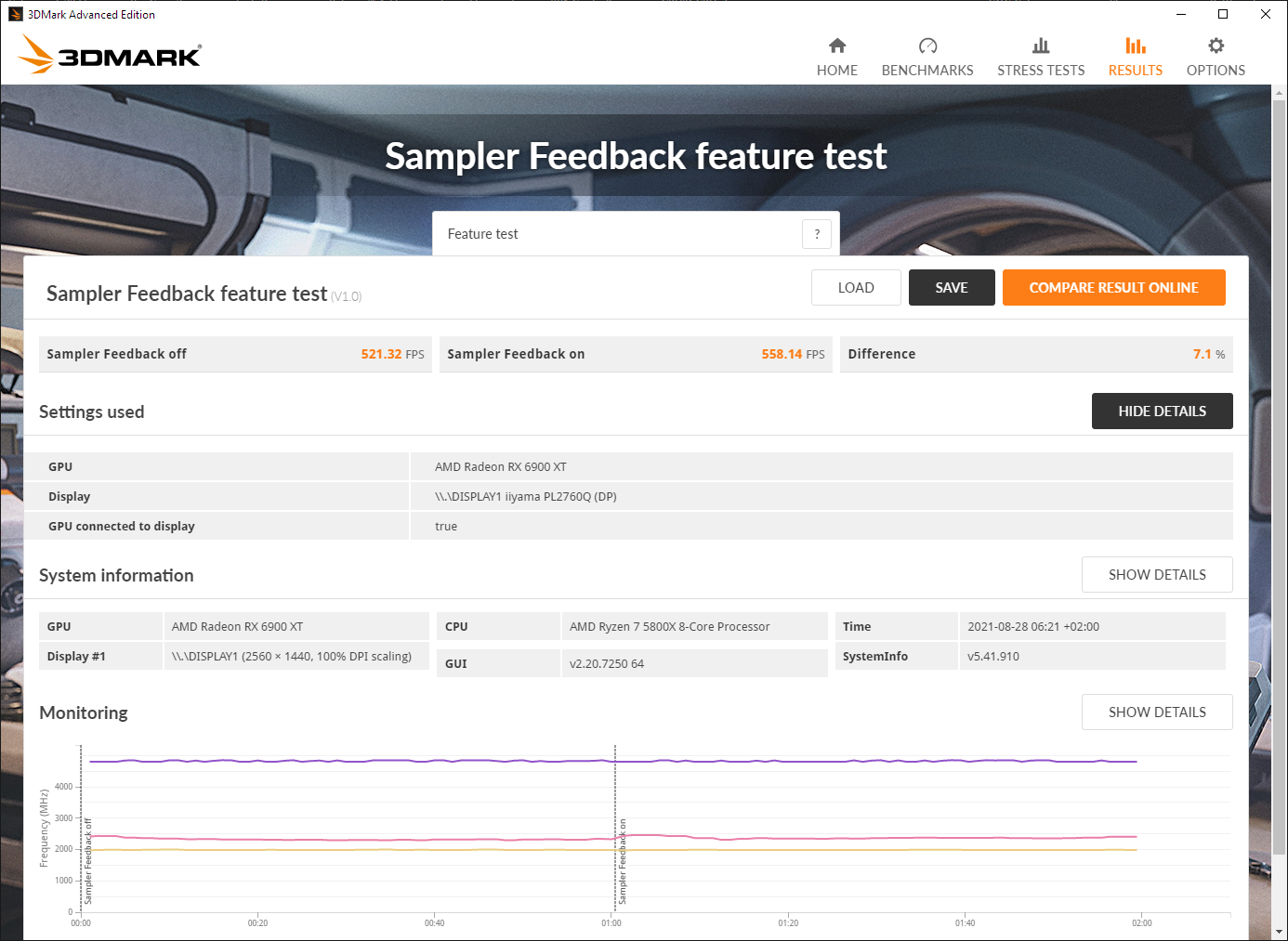
Task: Click the 3DMark title bar app icon
Action: tap(15, 14)
